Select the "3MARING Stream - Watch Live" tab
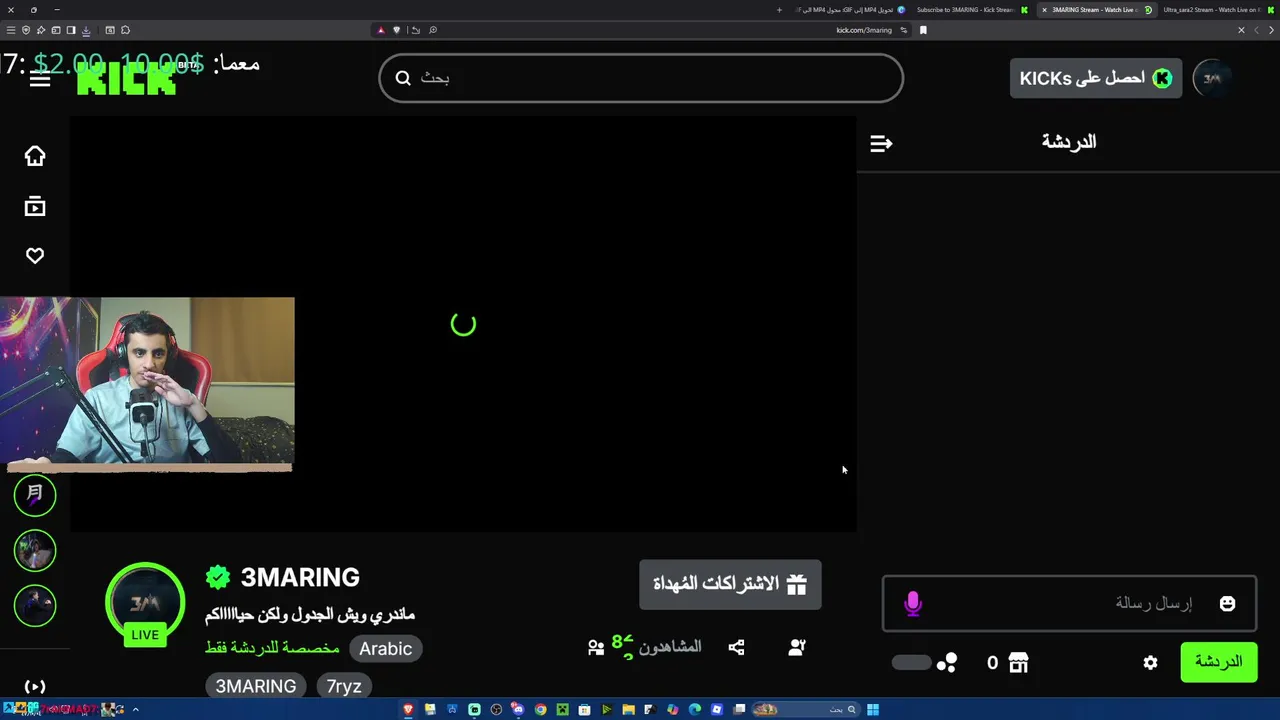The width and height of the screenshot is (1280, 720). [1097, 10]
